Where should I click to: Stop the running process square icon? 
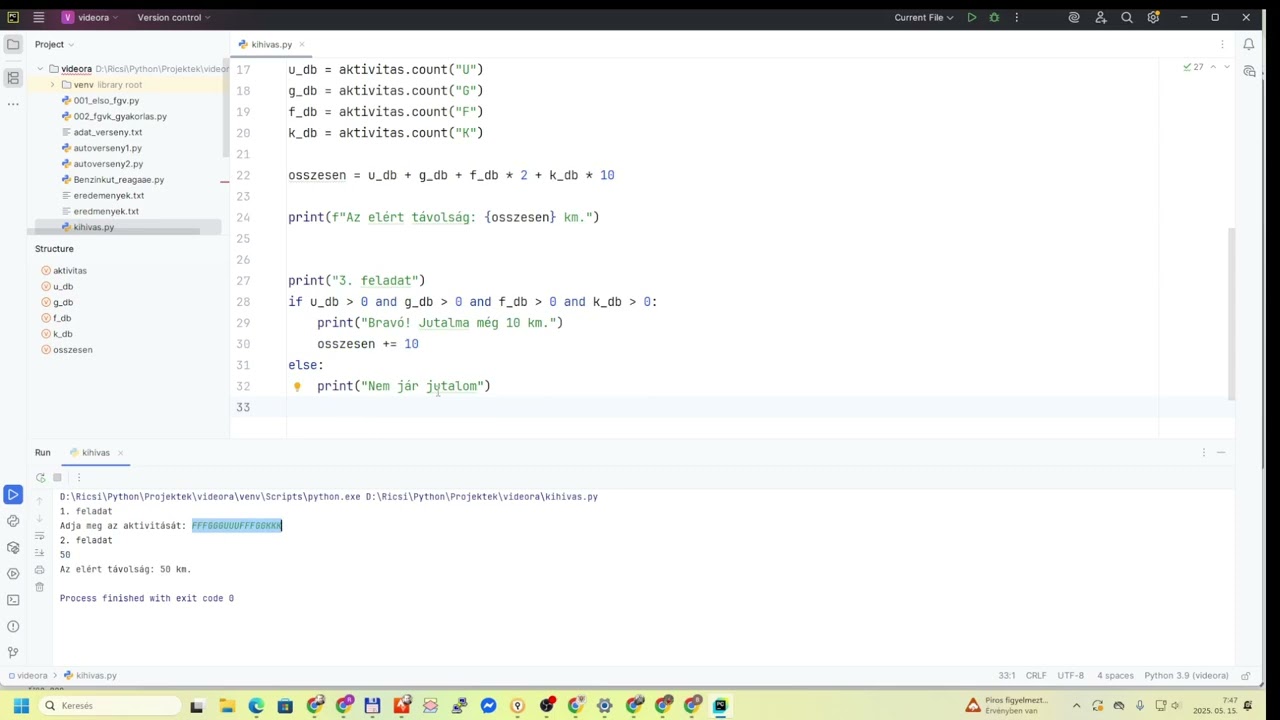[57, 477]
